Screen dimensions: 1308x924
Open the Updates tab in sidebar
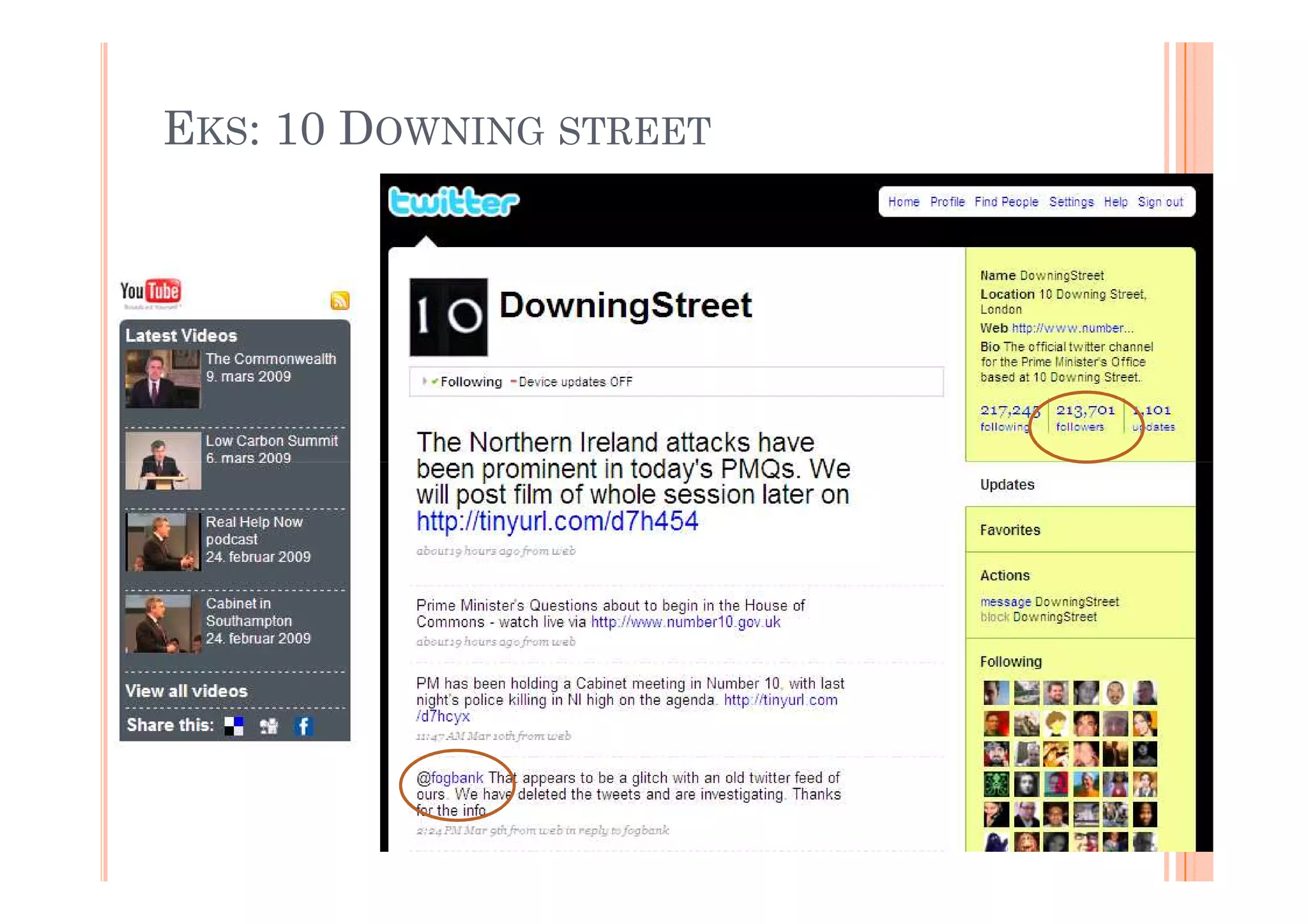coord(1007,485)
